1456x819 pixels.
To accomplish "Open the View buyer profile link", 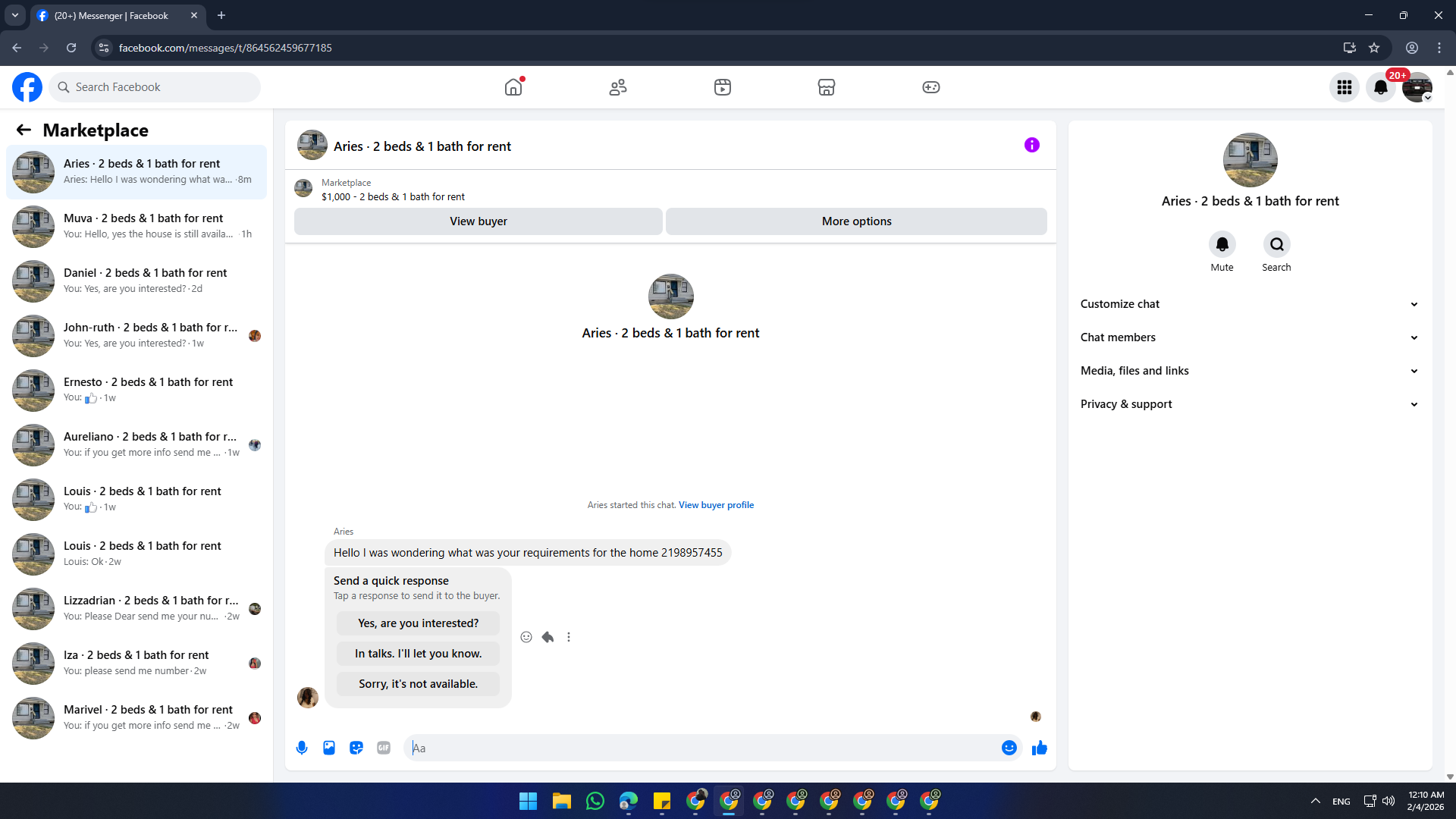I will coord(716,505).
